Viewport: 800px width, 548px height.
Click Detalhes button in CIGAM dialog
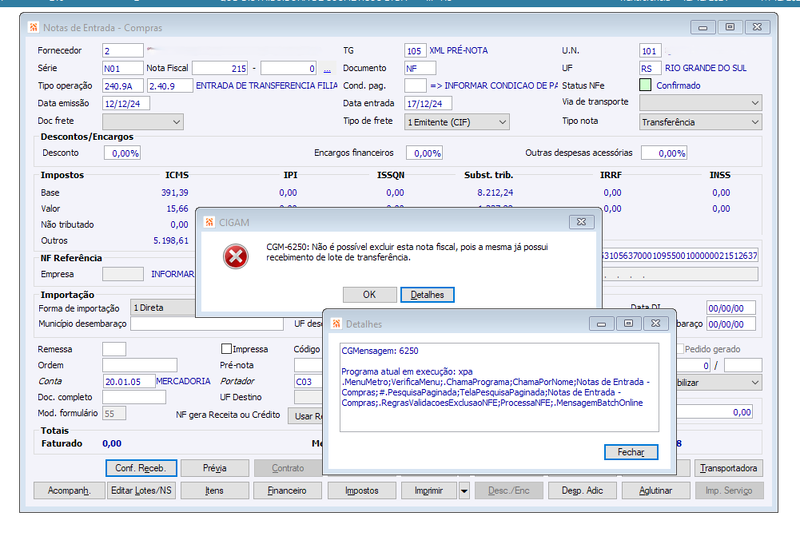pos(427,294)
